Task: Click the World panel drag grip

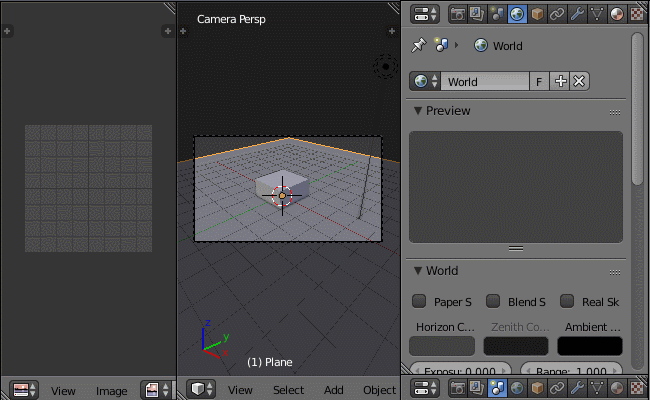Action: point(615,272)
